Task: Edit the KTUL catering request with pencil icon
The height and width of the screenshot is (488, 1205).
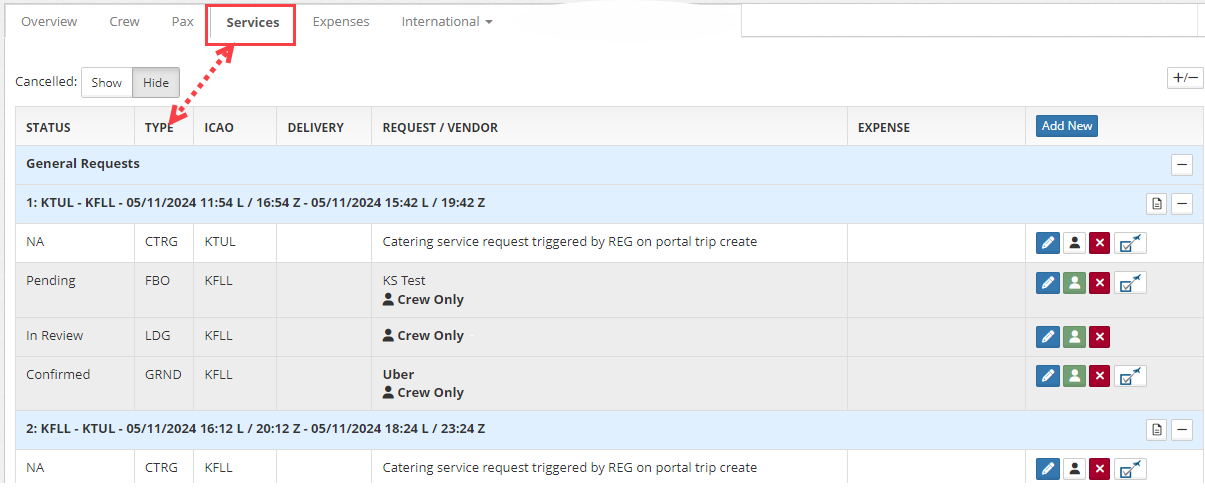Action: pyautogui.click(x=1047, y=243)
